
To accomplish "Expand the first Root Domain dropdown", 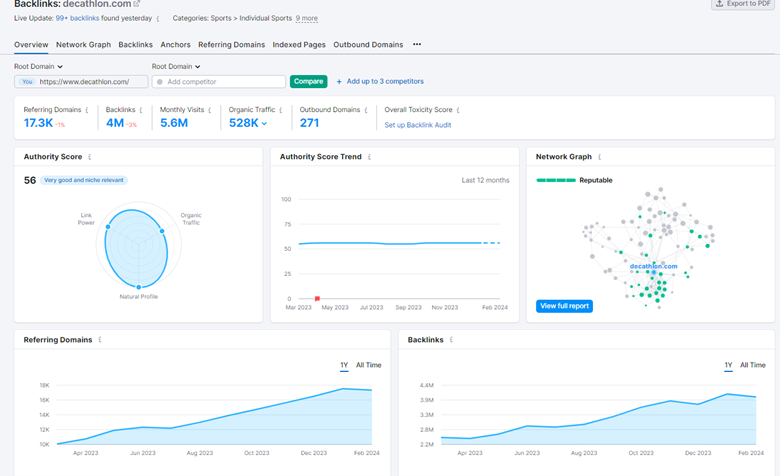I will [39, 67].
